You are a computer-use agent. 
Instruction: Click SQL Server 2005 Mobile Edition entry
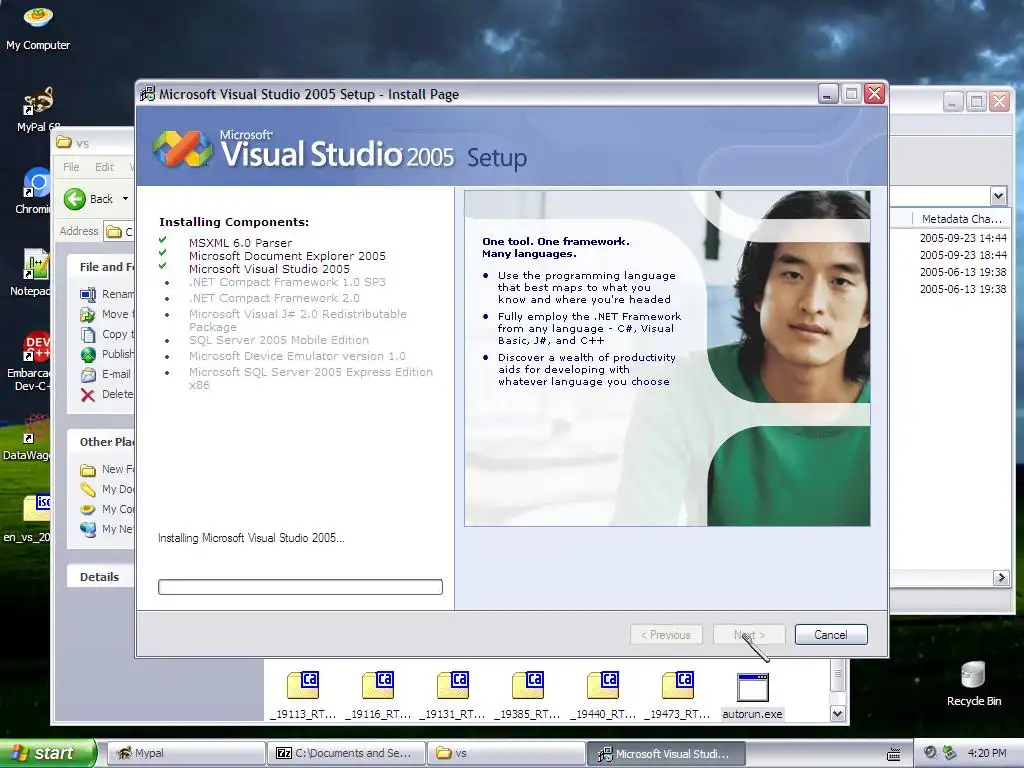point(279,340)
